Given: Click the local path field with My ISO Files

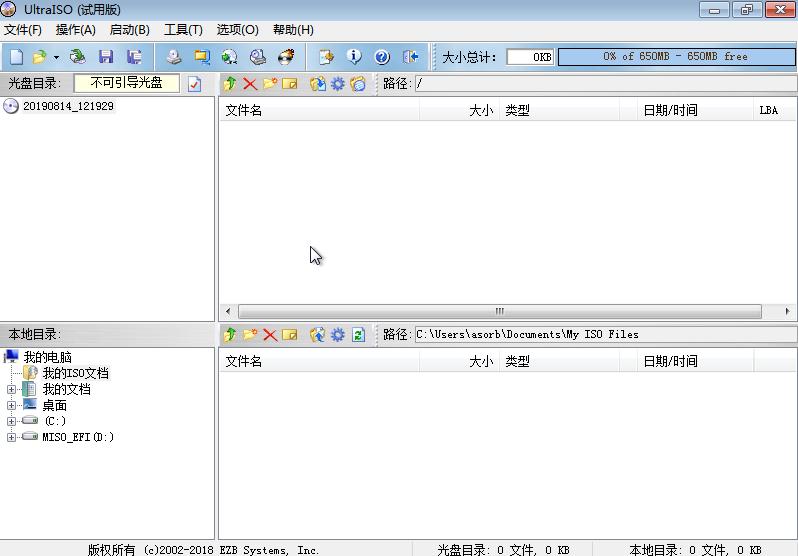Looking at the screenshot, I should [606, 335].
